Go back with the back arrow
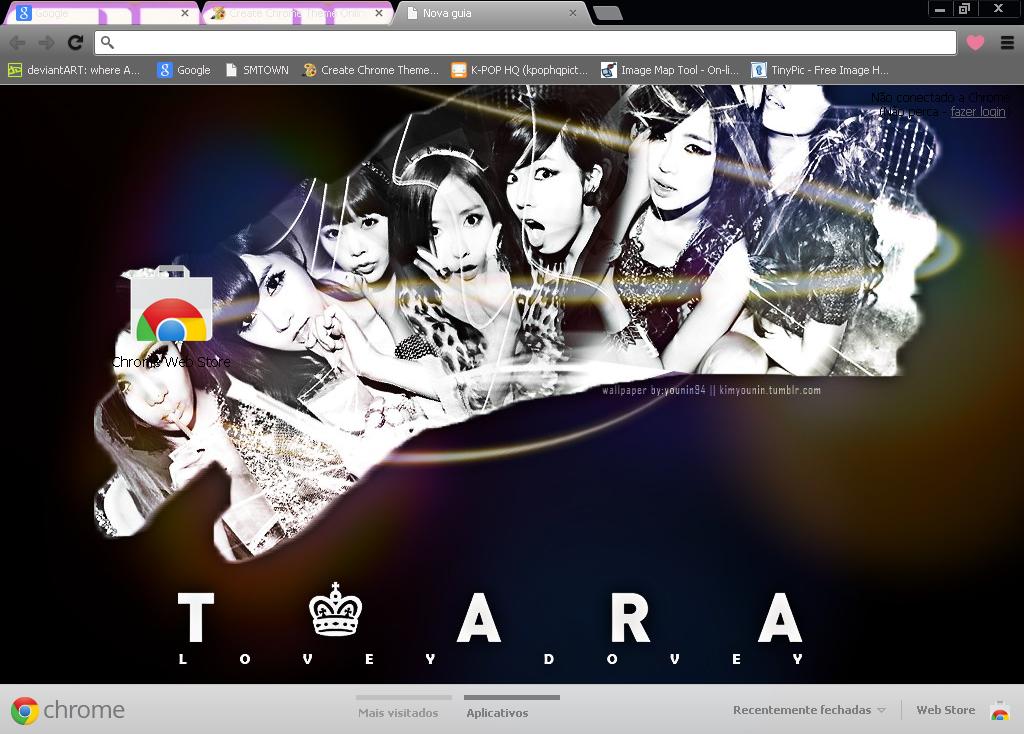1024x734 pixels. pyautogui.click(x=18, y=43)
